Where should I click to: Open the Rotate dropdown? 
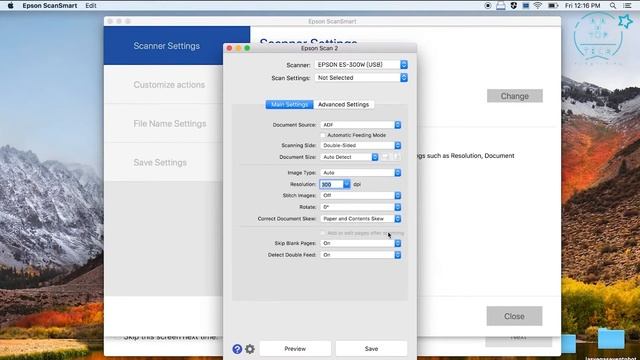(361, 207)
